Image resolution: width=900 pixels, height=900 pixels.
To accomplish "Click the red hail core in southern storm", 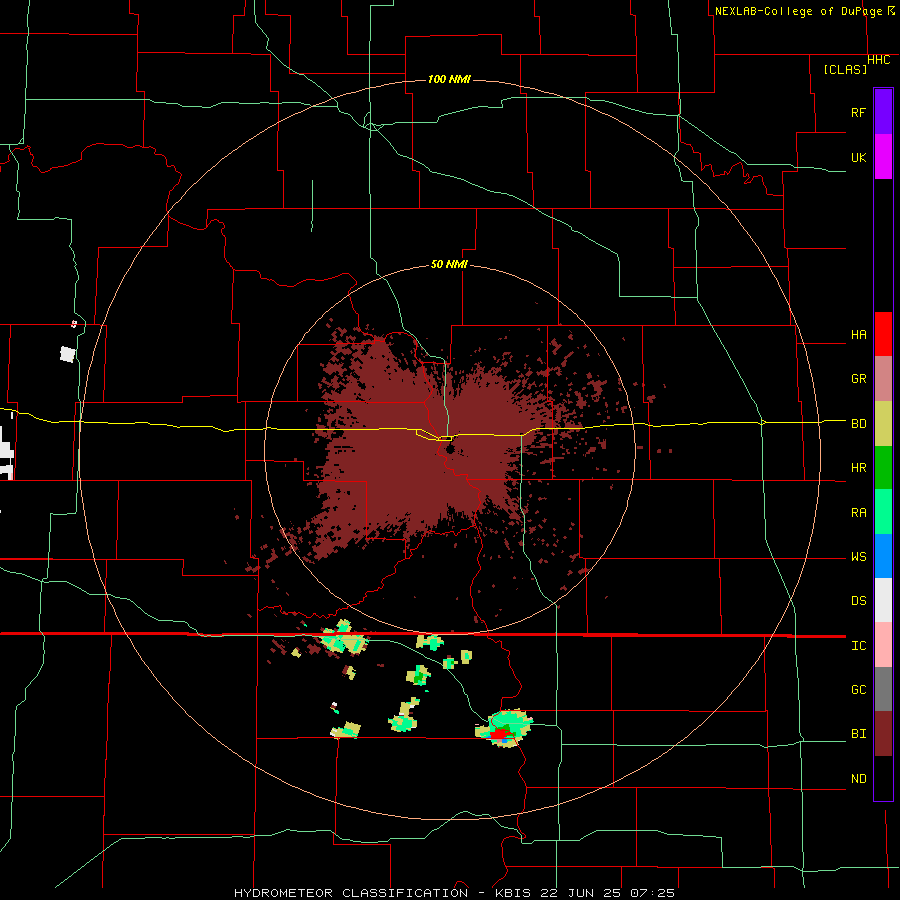I will (501, 734).
